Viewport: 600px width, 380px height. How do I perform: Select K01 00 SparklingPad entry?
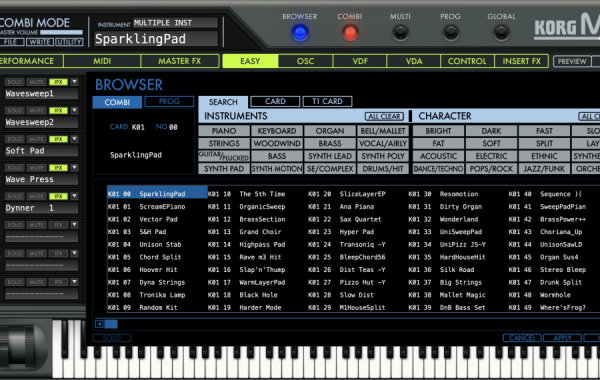157,194
